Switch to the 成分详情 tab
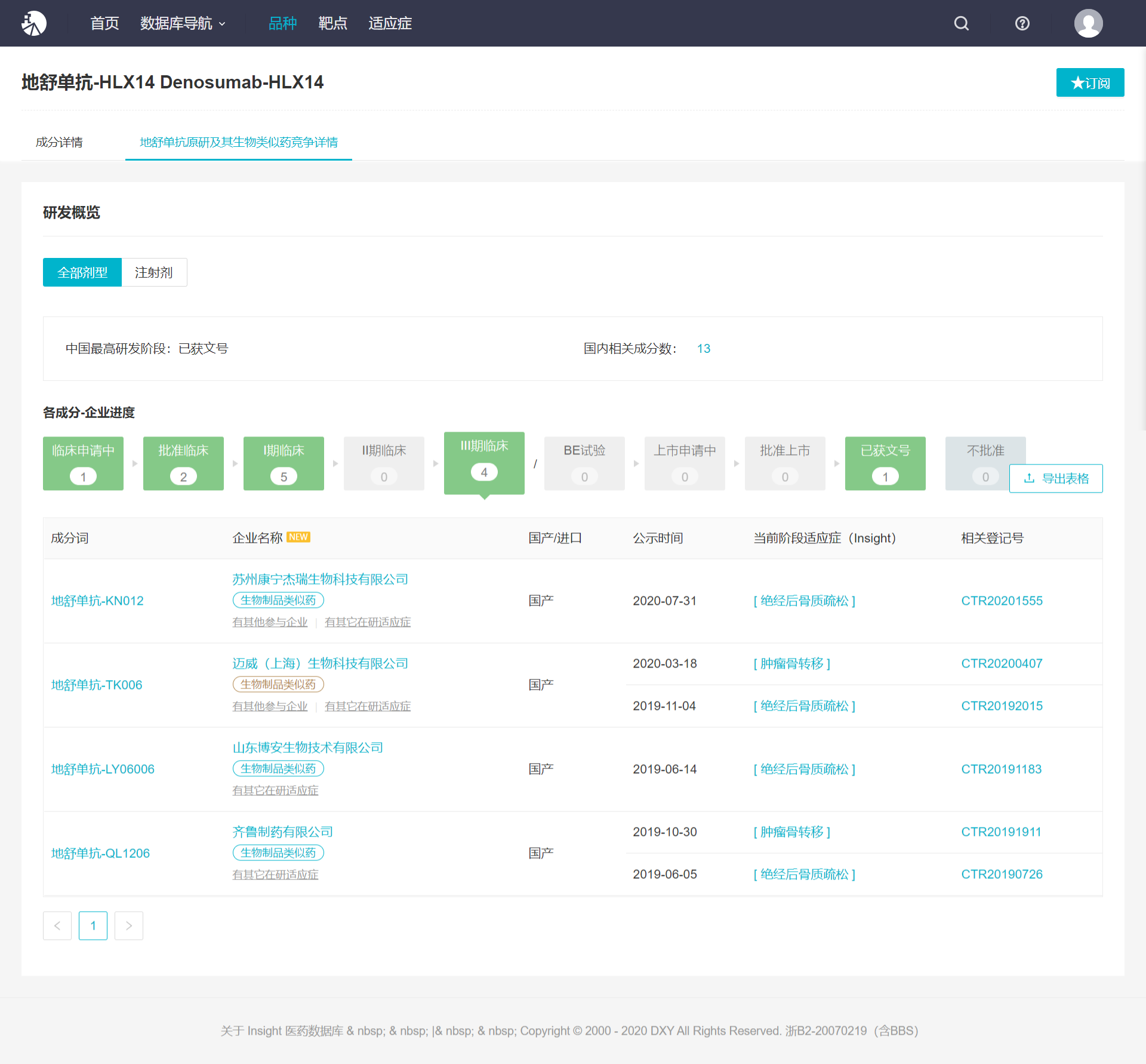Screen dimensions: 1146x1064 59,142
